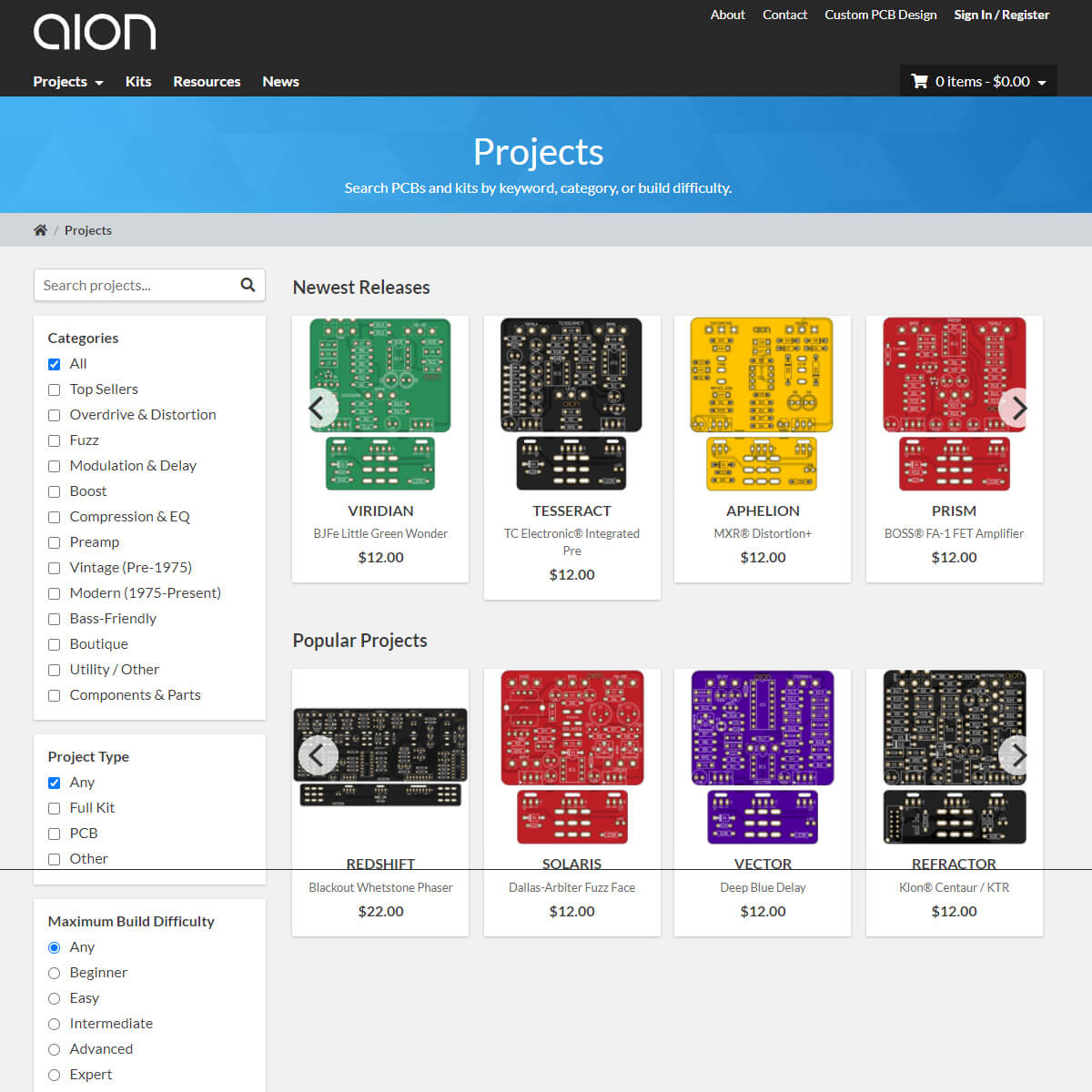Click the home breadcrumb icon
This screenshot has width=1092, height=1092.
point(40,229)
